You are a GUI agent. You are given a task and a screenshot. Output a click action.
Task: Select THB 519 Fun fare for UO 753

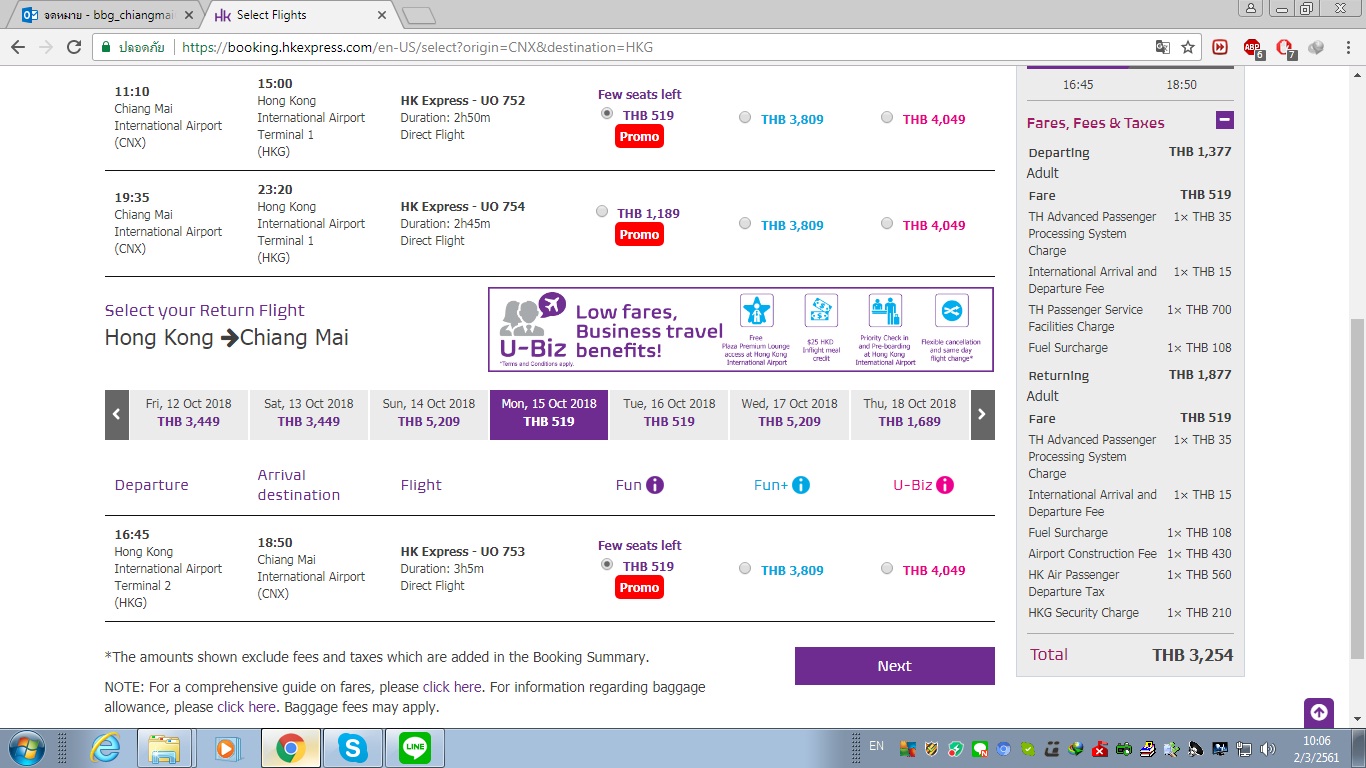[x=607, y=564]
